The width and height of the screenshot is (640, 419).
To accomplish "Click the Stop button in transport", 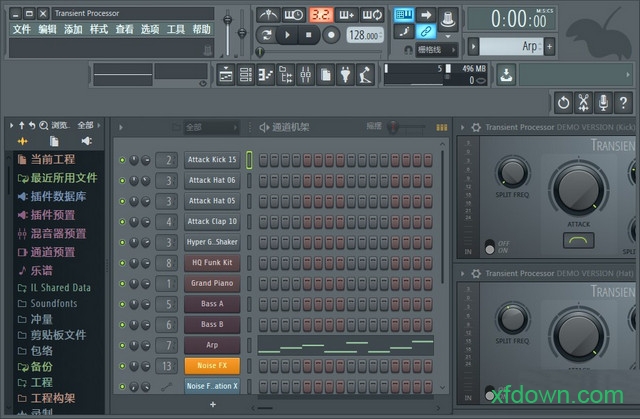I will tap(310, 35).
